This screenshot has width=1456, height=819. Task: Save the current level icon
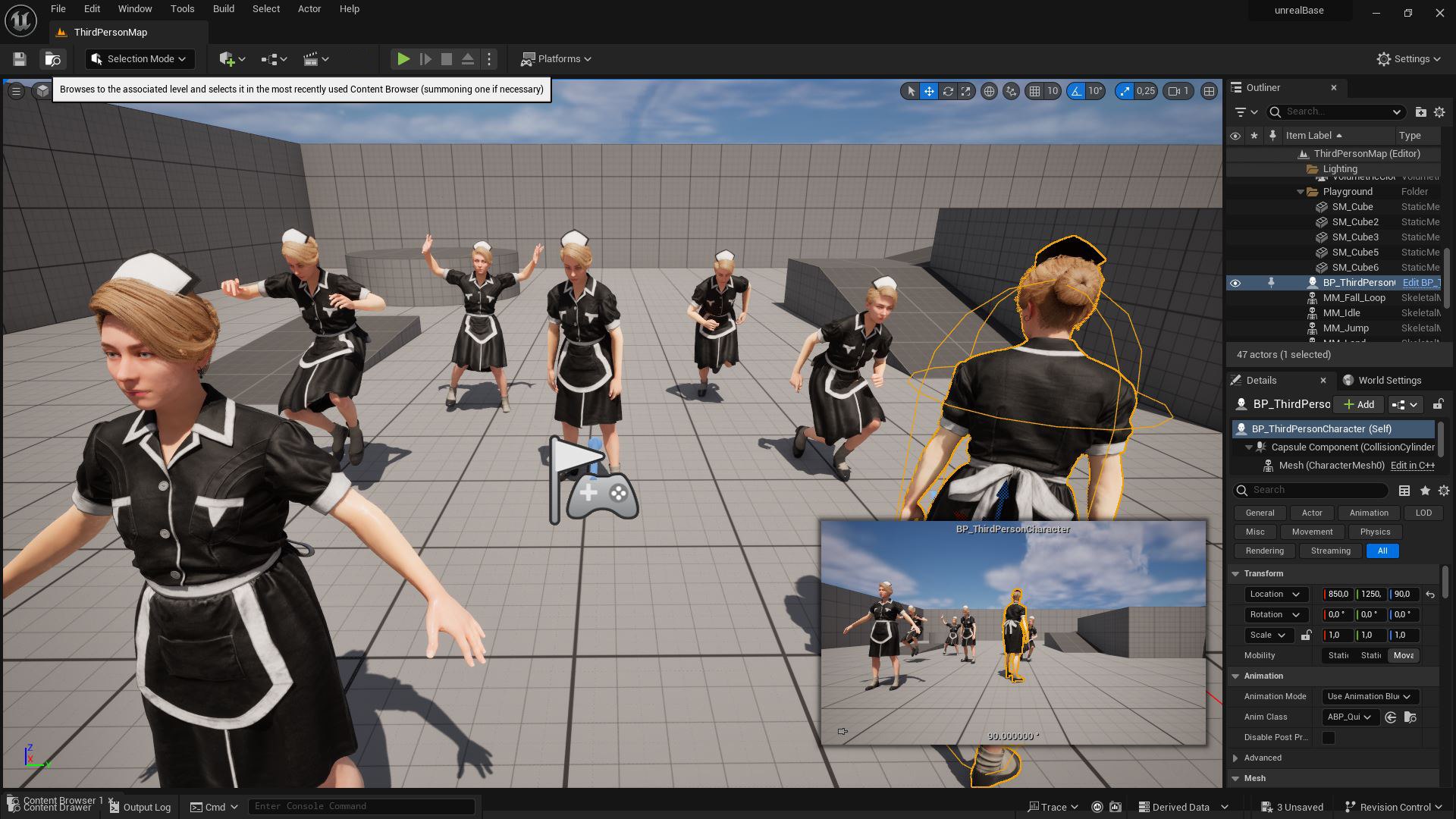pos(20,59)
